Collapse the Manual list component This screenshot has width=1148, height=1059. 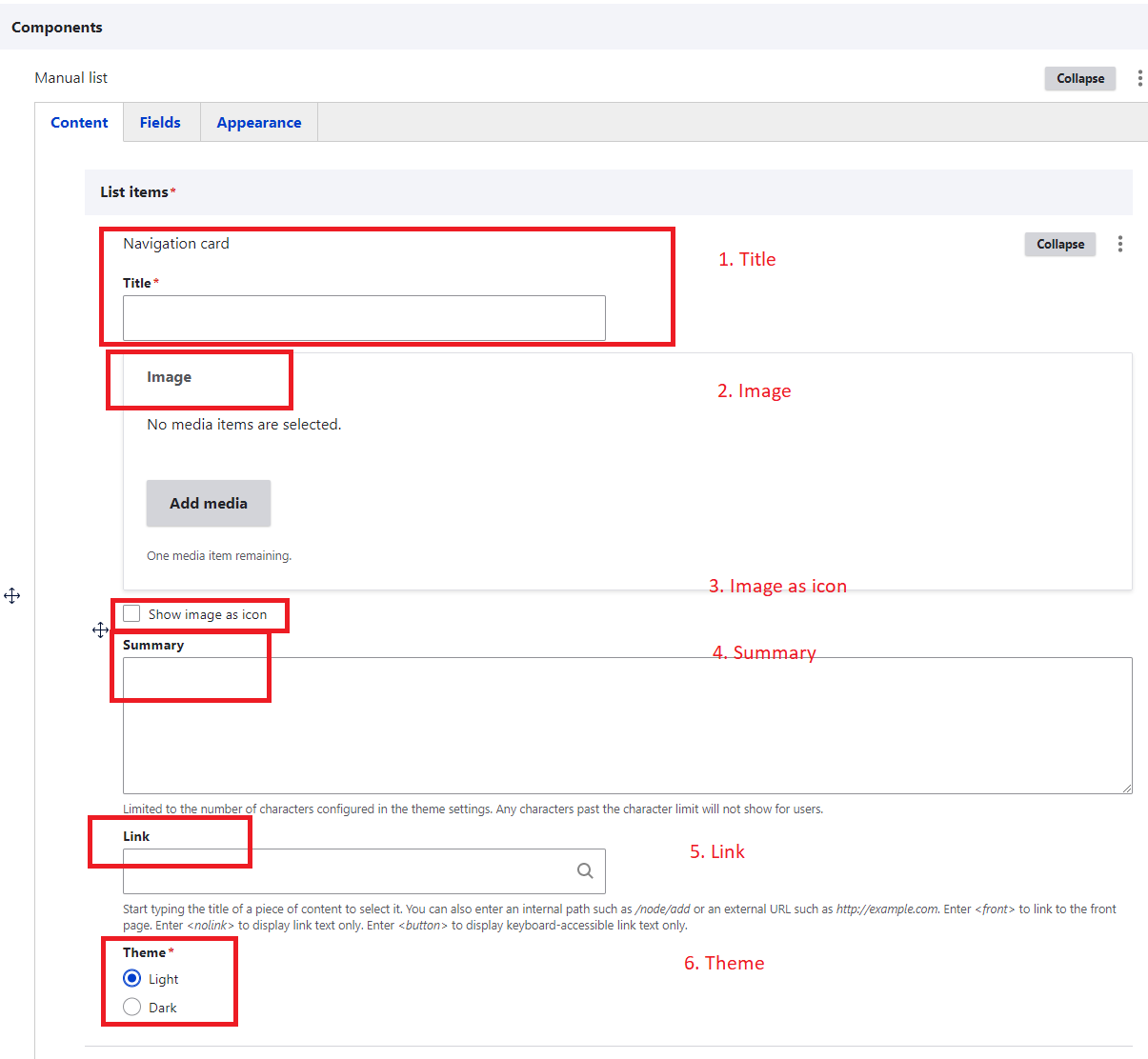[1079, 78]
